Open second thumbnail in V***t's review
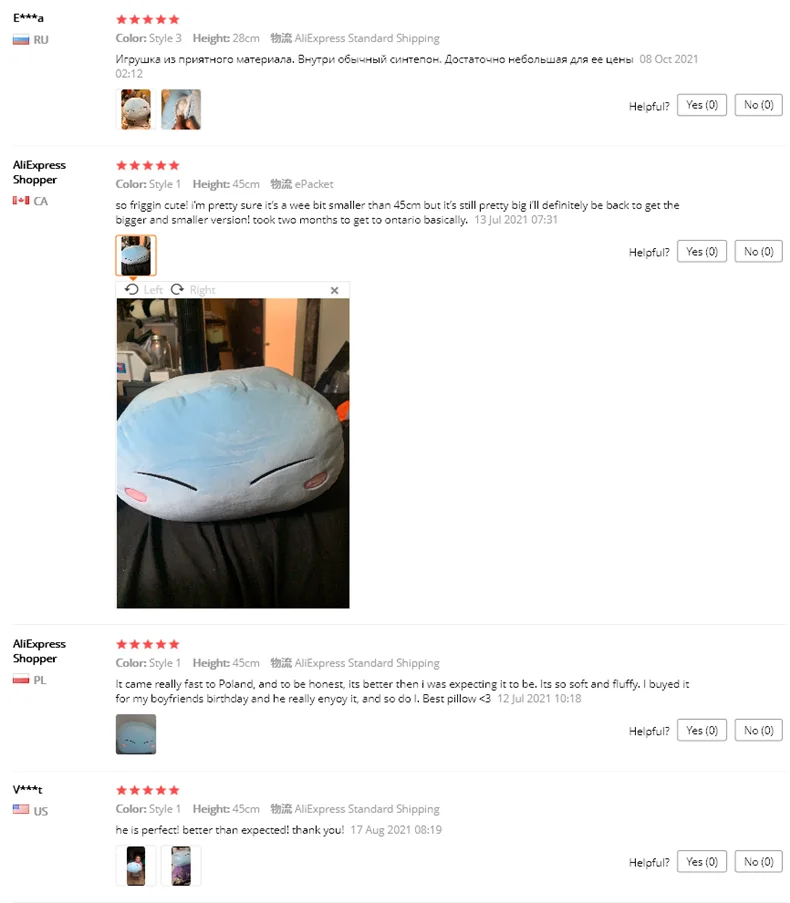This screenshot has width=790, height=903. pyautogui.click(x=181, y=866)
